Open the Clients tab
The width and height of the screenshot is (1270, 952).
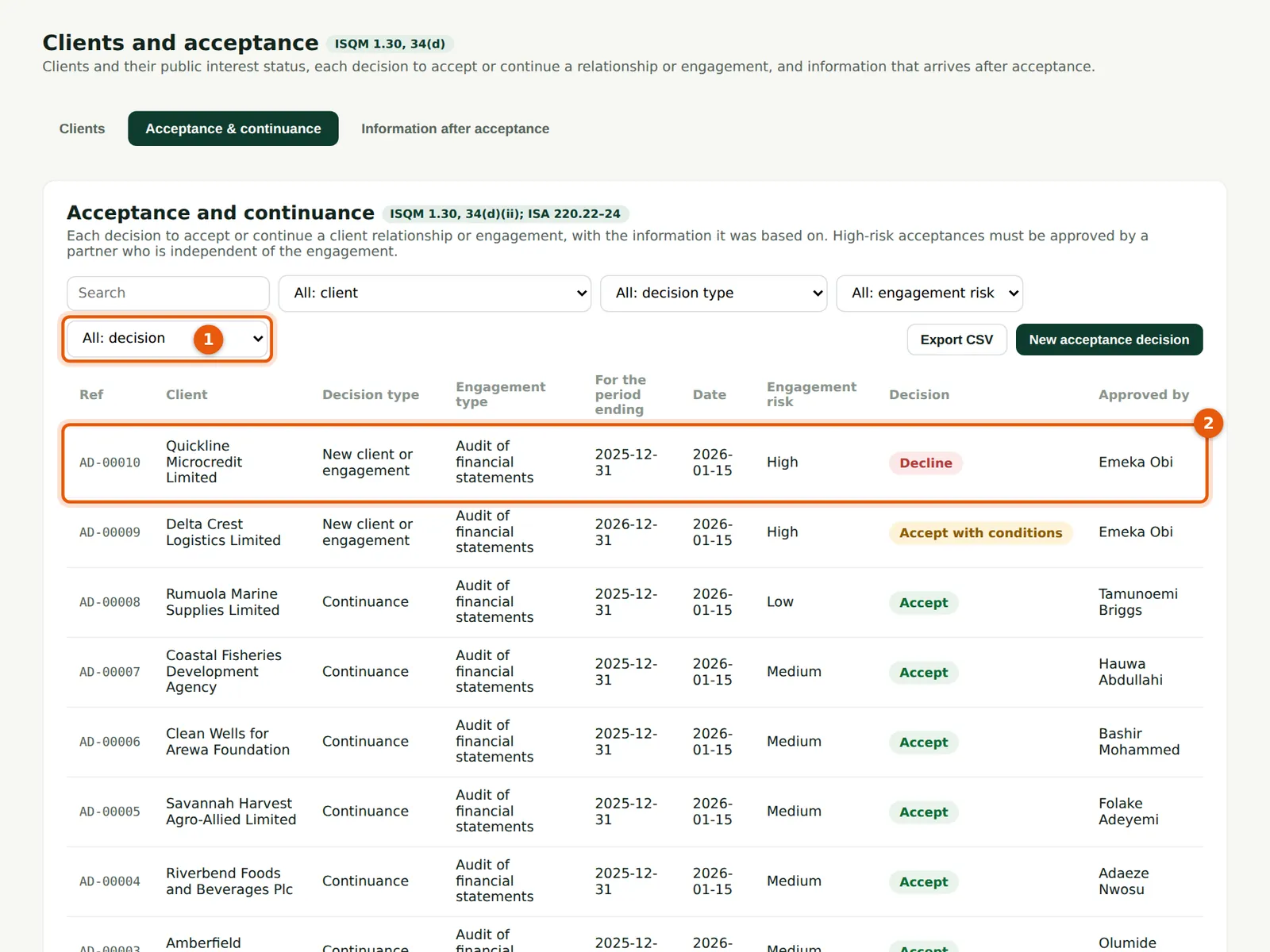(82, 129)
